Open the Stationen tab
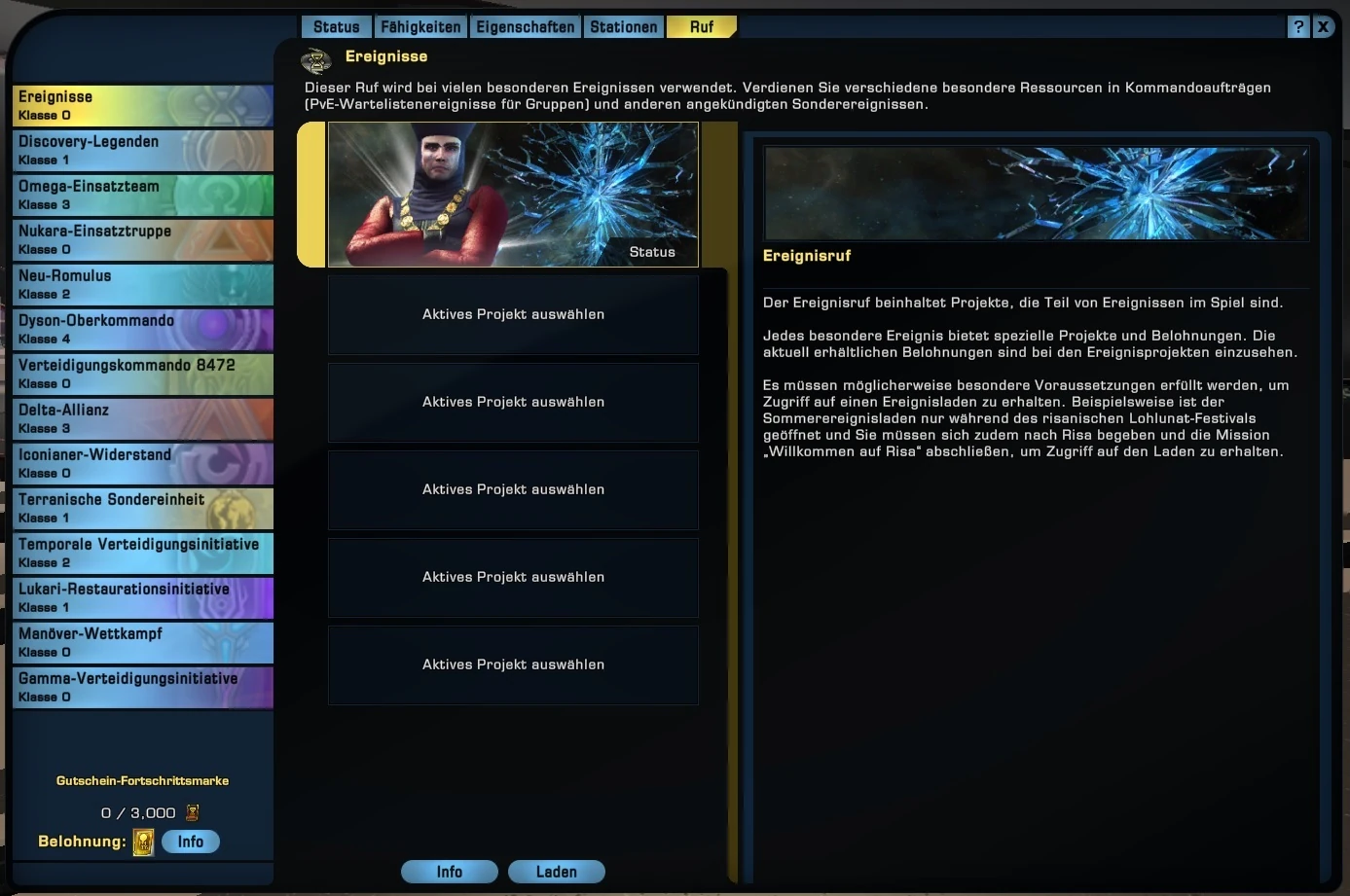Image resolution: width=1350 pixels, height=896 pixels. (x=623, y=27)
